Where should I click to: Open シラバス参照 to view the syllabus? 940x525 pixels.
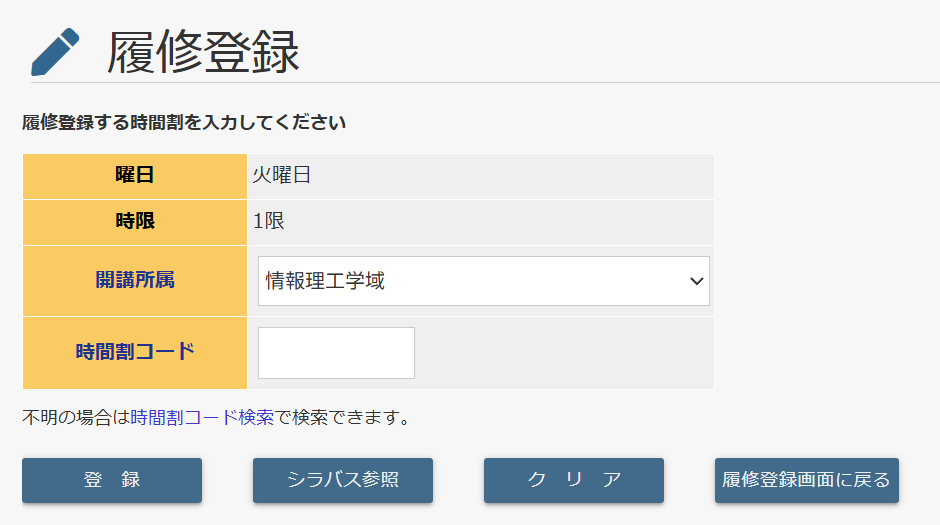pyautogui.click(x=343, y=480)
